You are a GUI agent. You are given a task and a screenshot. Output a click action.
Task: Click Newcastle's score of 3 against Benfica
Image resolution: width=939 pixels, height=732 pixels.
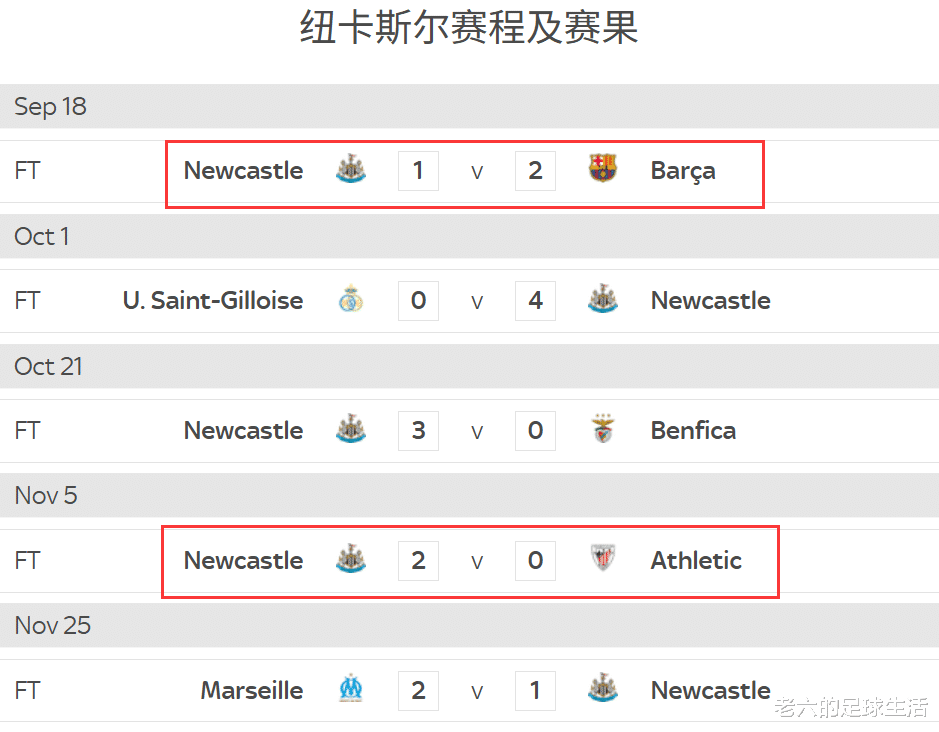click(x=418, y=430)
